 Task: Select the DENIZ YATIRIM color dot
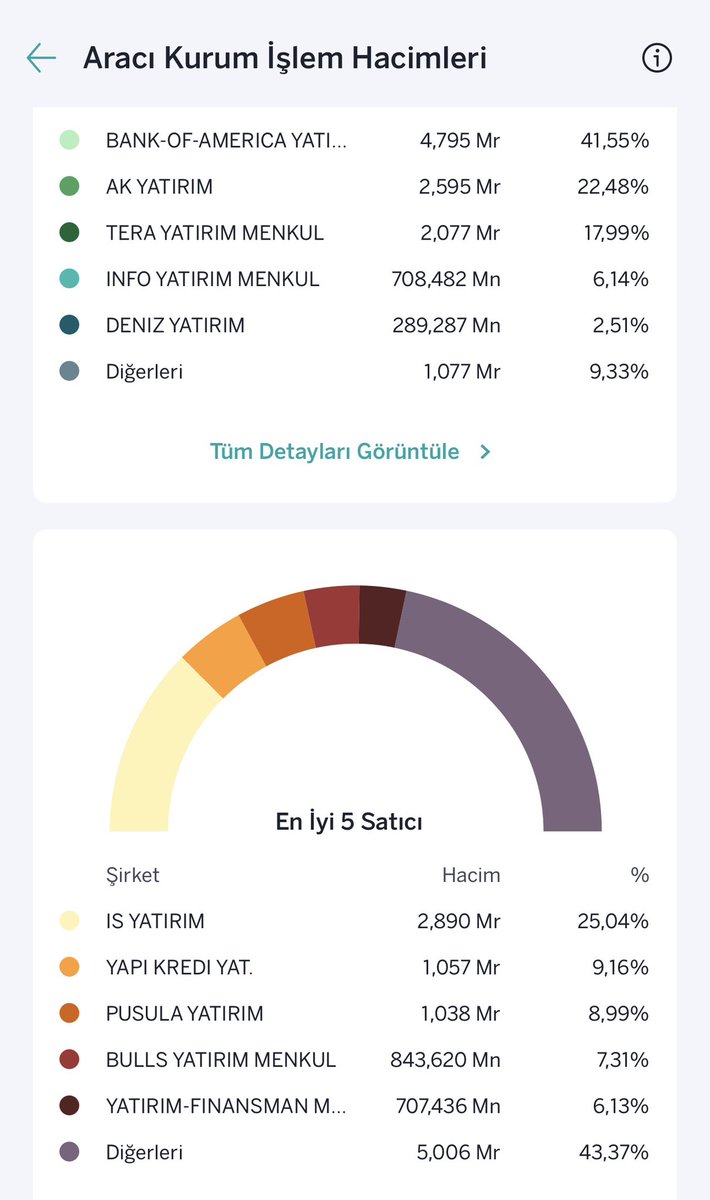(69, 325)
